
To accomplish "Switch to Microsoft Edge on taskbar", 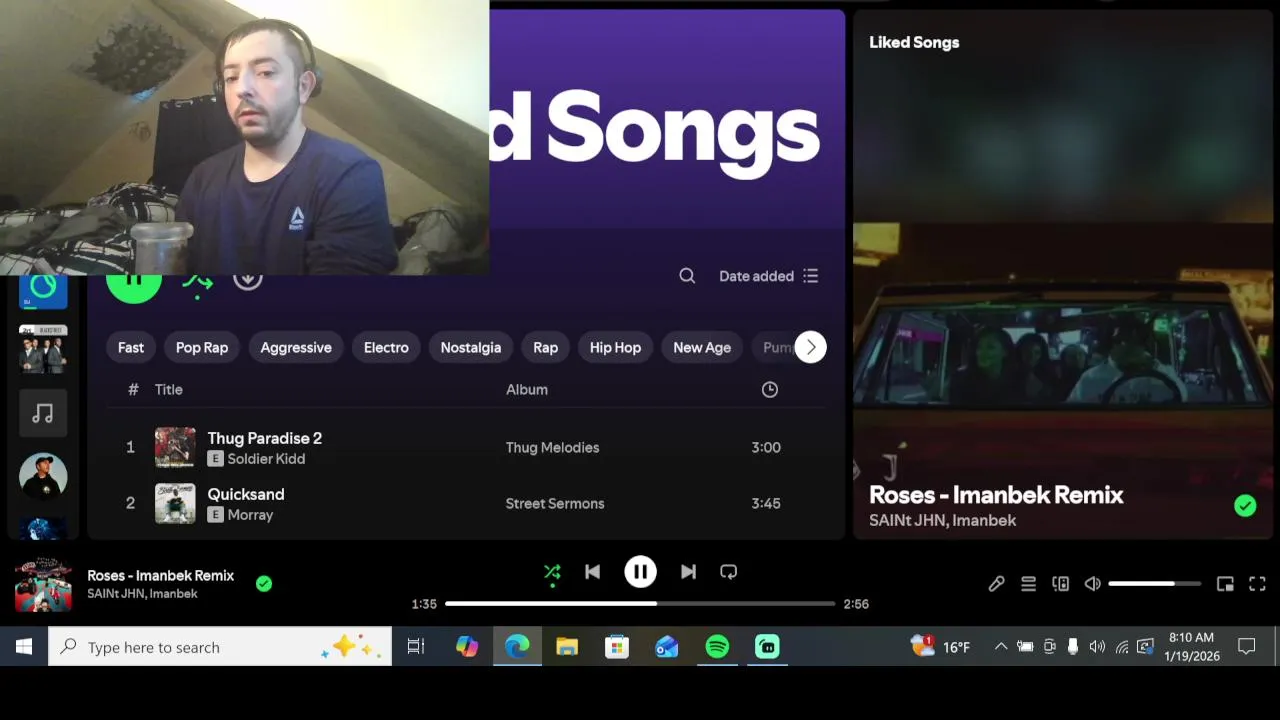I will [x=517, y=647].
